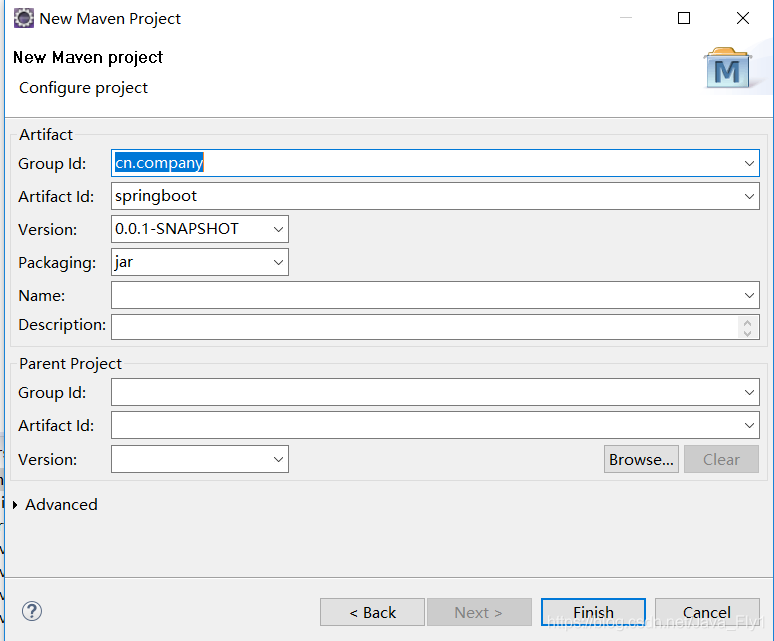
Task: Click the Next > button
Action: point(479,612)
